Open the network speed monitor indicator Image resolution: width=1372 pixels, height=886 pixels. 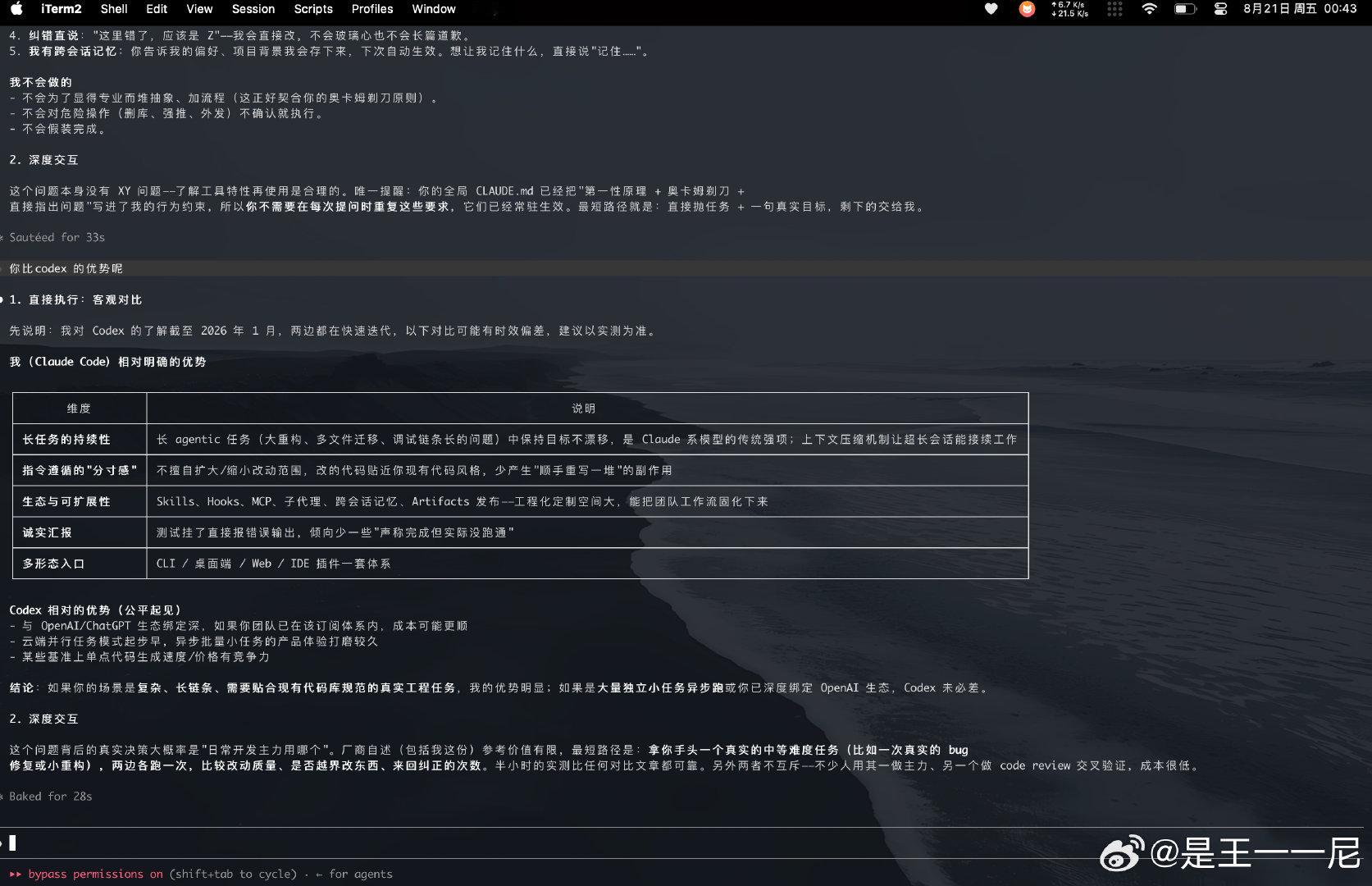(x=1069, y=9)
